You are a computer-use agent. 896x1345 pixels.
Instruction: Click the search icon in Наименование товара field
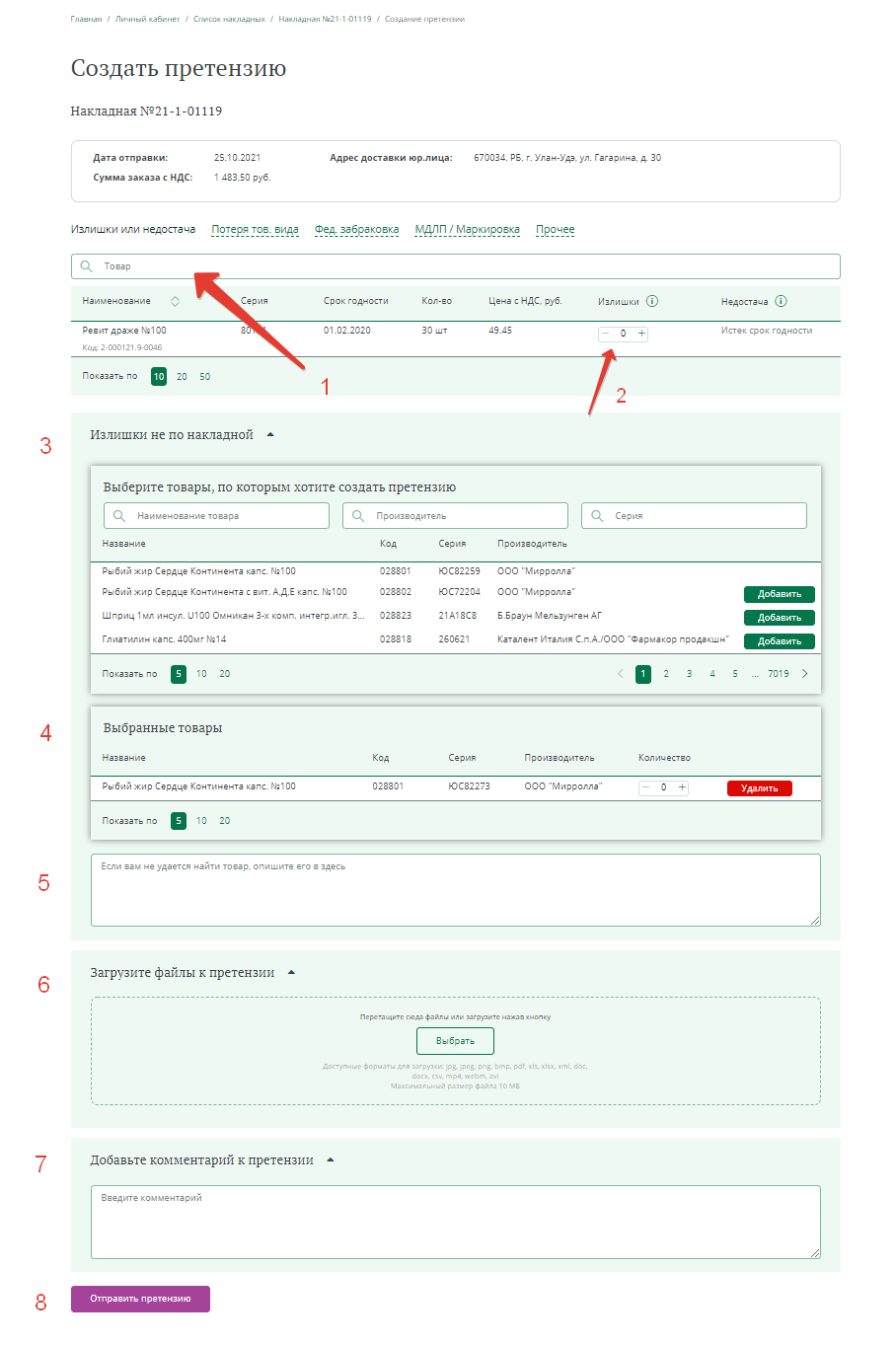pyautogui.click(x=119, y=516)
